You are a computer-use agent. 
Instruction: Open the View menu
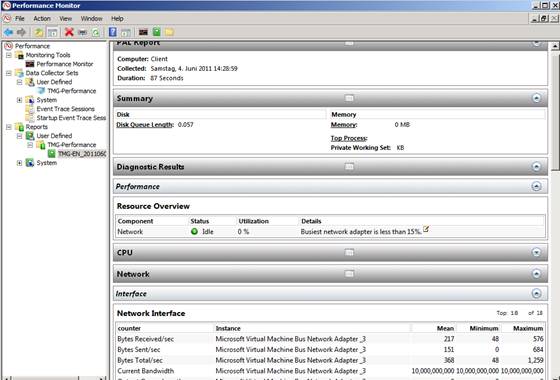65,19
